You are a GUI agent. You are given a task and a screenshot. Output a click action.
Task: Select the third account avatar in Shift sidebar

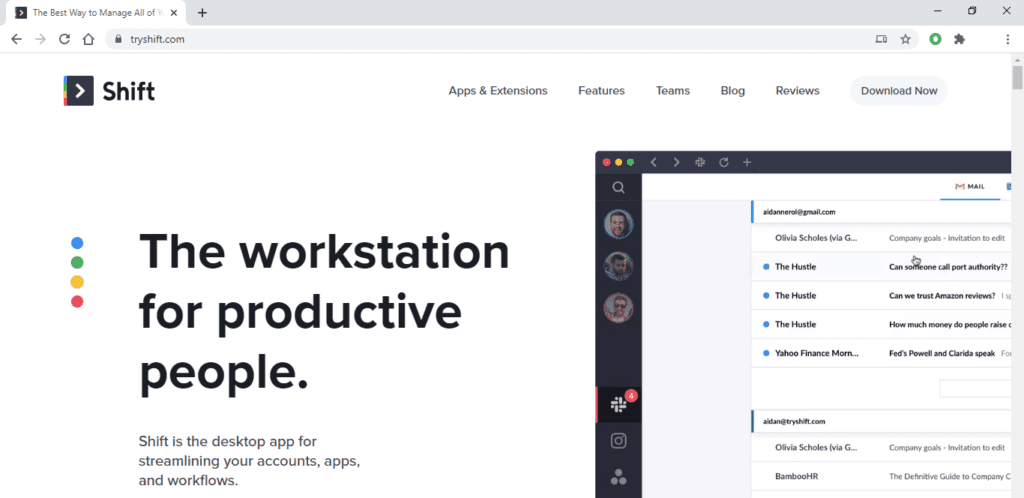click(618, 307)
